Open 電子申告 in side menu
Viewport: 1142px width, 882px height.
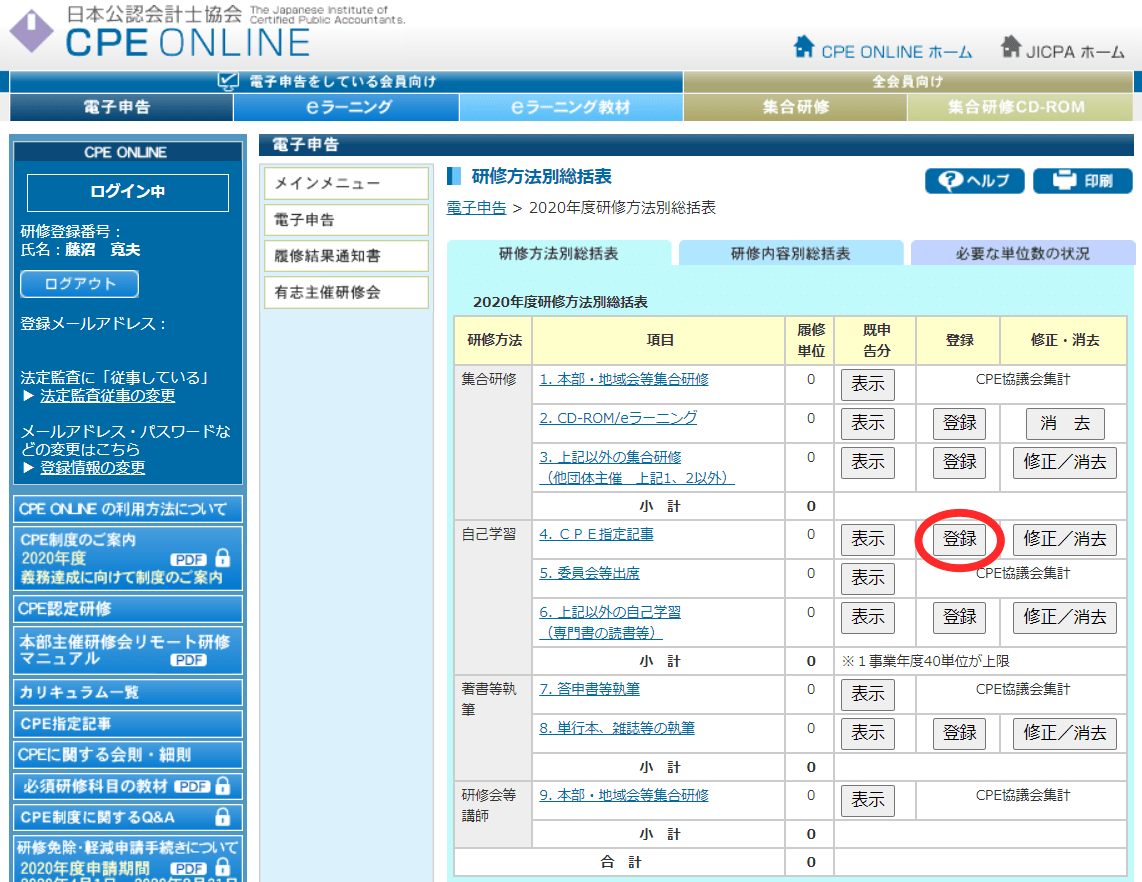347,220
